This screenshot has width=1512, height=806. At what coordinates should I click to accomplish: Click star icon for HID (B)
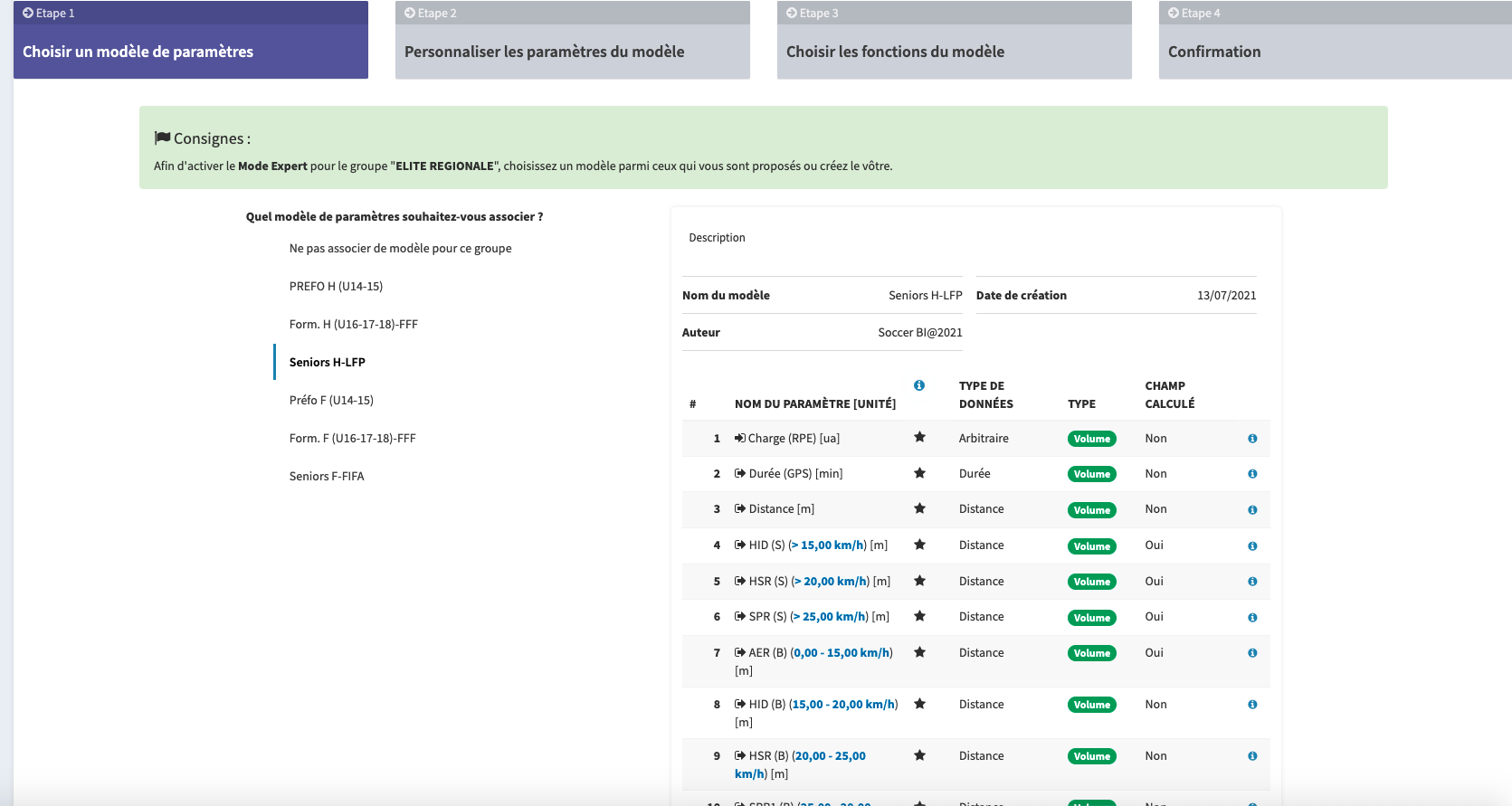click(x=919, y=704)
